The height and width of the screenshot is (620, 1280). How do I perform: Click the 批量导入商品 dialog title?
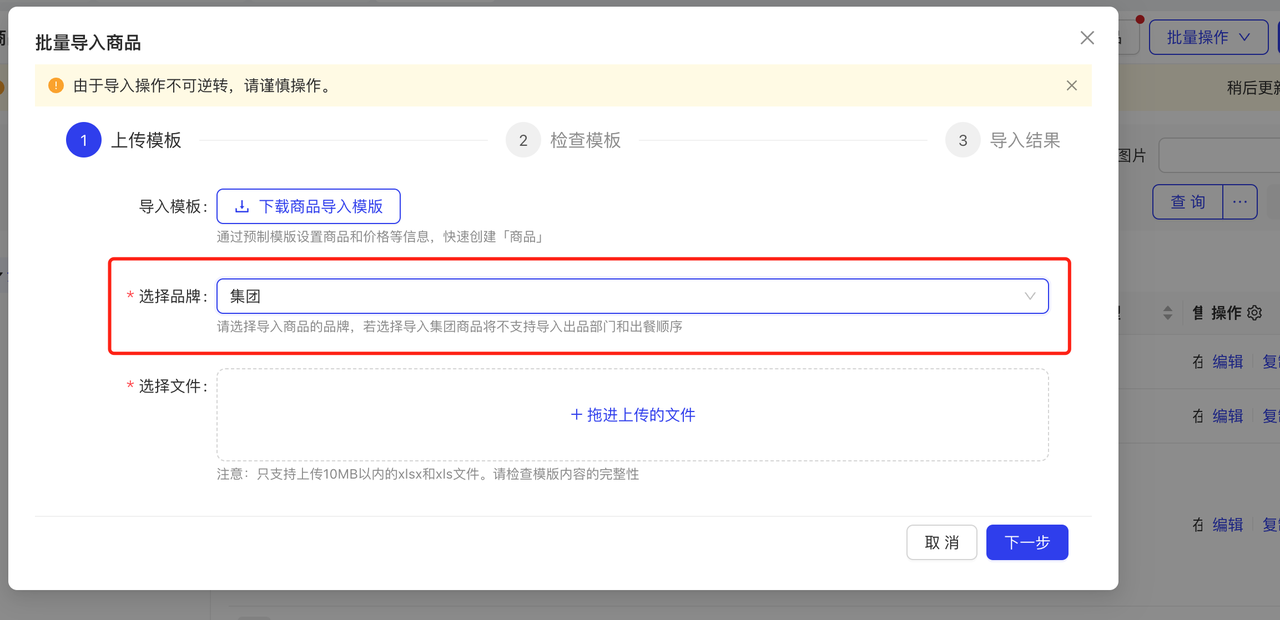pos(88,42)
